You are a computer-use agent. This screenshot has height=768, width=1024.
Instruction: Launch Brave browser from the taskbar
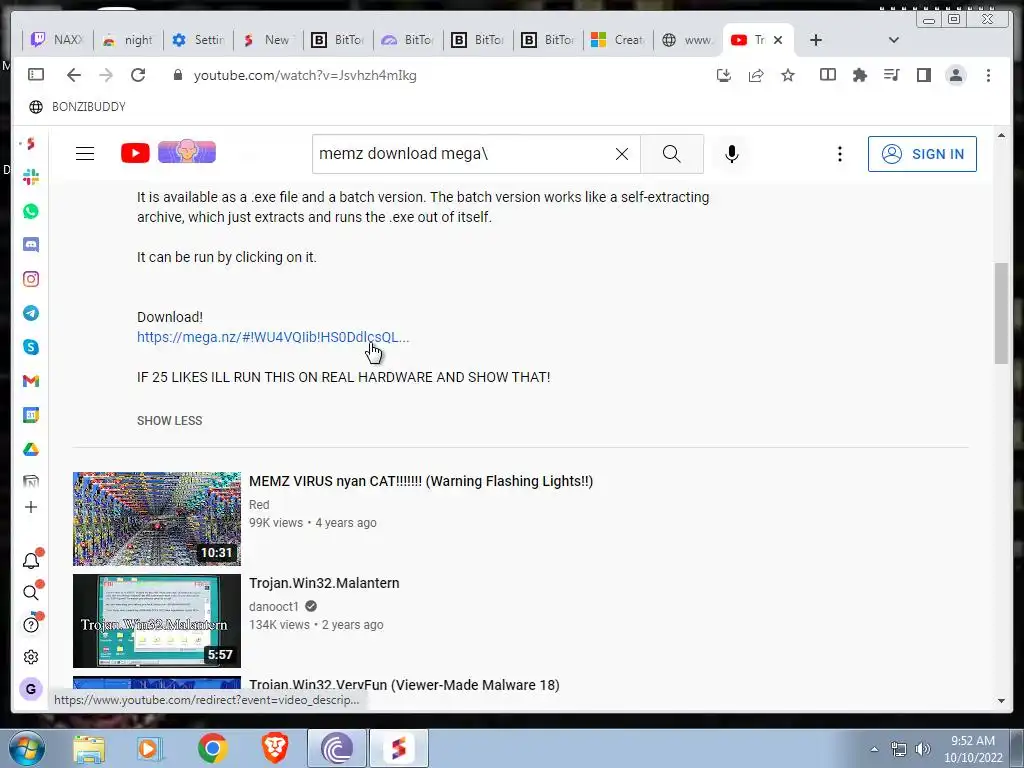(x=275, y=748)
